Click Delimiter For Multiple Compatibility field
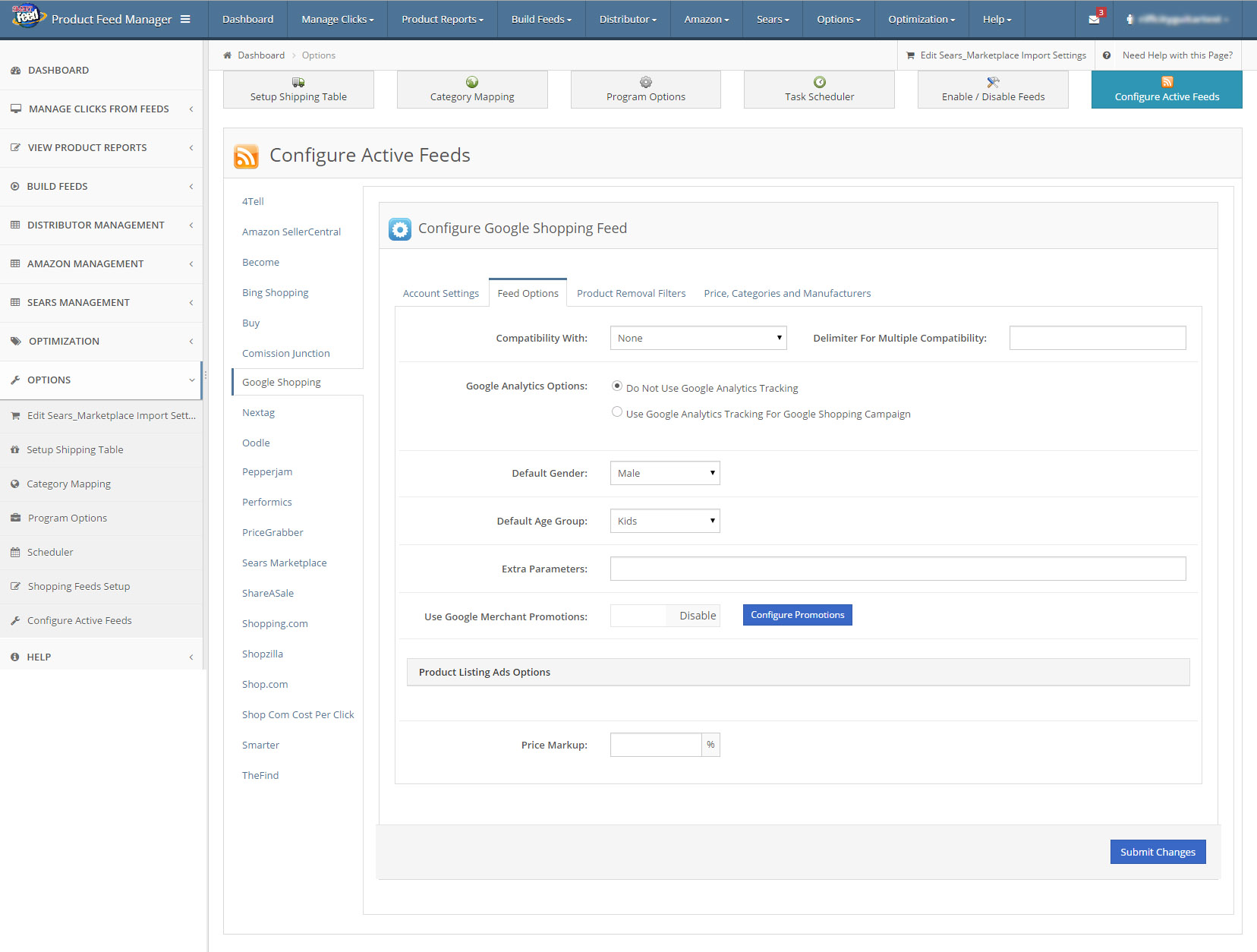 [x=1098, y=338]
